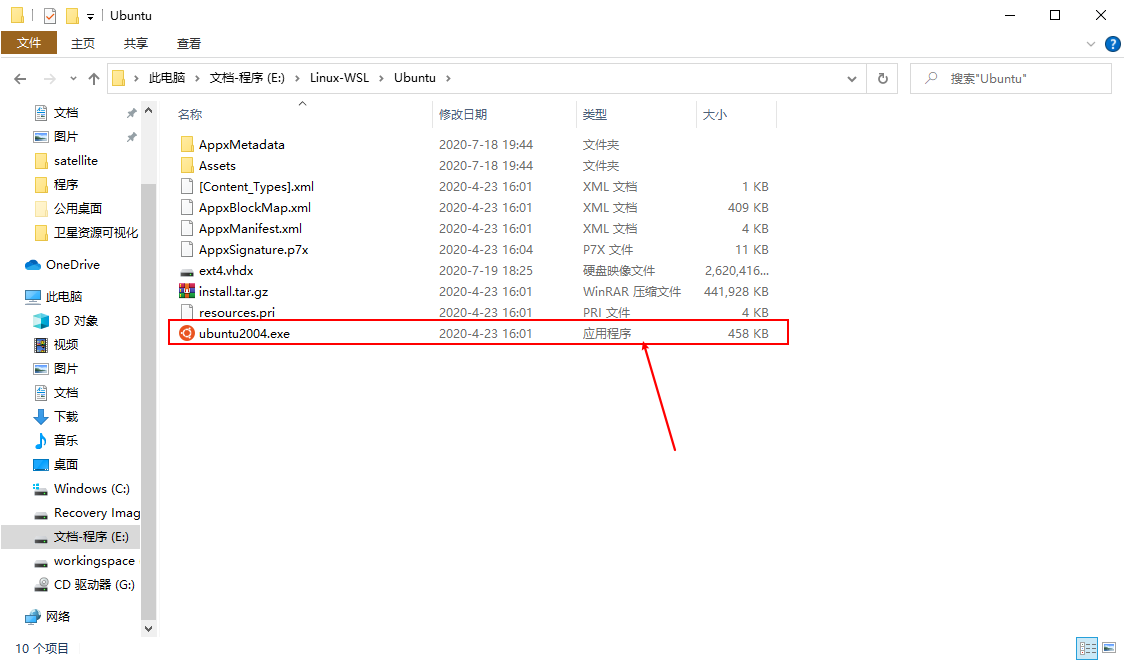This screenshot has width=1125, height=661.
Task: Select the AppxMetadata folder icon
Action: (x=187, y=144)
